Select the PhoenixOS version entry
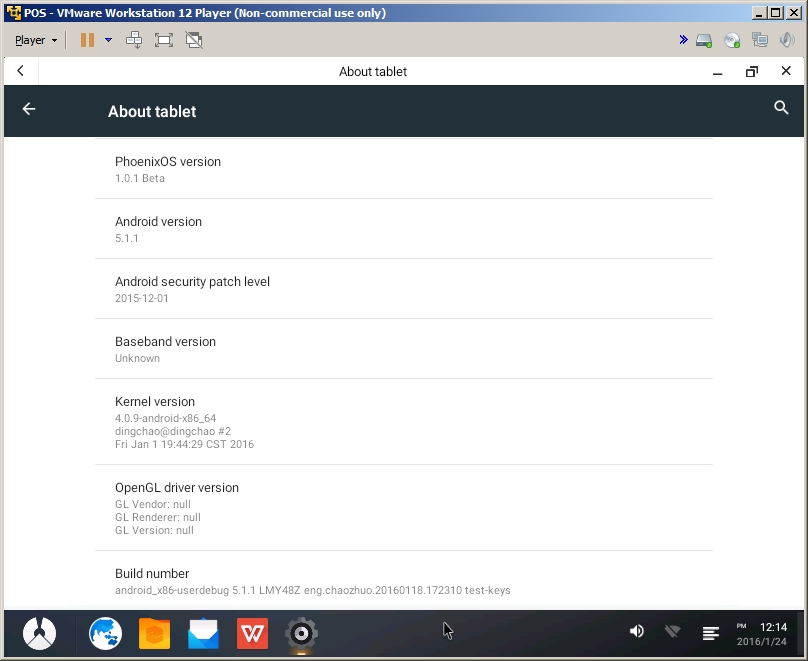Viewport: 808px width, 661px height. 404,169
